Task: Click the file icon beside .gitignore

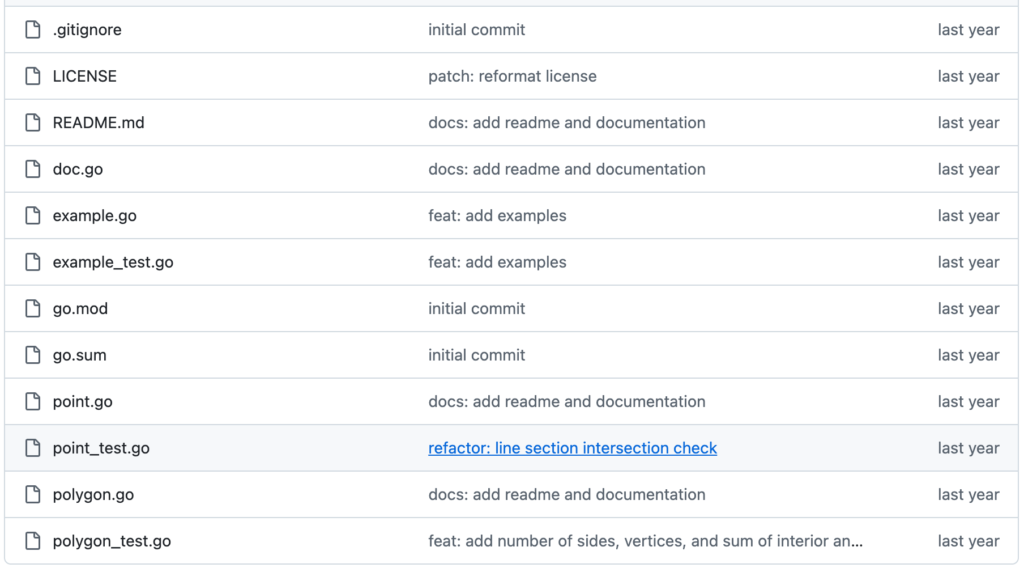Action: click(33, 30)
